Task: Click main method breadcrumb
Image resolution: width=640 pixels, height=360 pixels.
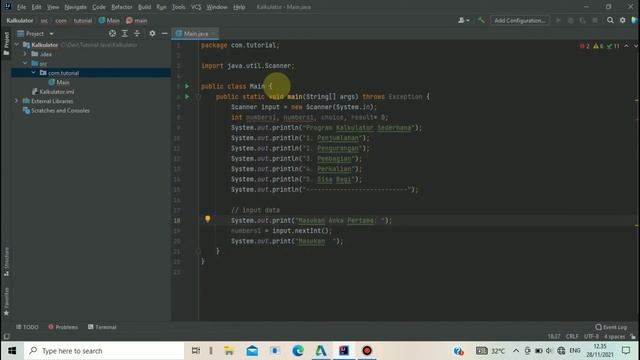Action: (137, 20)
